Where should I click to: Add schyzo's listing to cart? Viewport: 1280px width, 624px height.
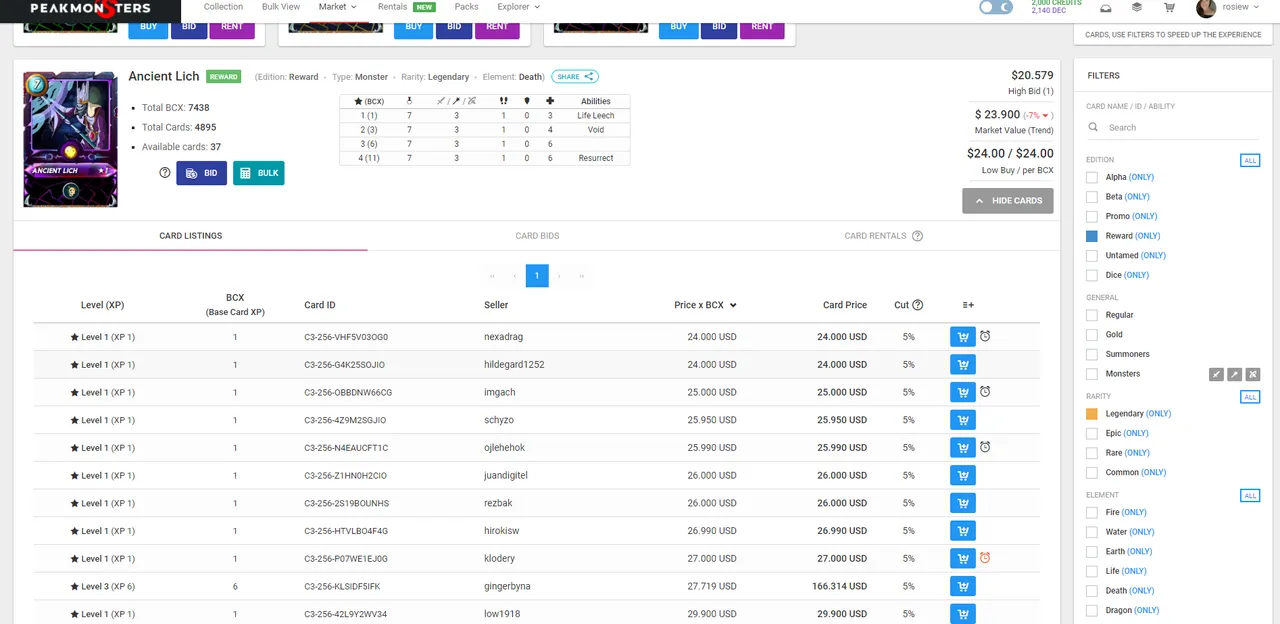(x=962, y=420)
